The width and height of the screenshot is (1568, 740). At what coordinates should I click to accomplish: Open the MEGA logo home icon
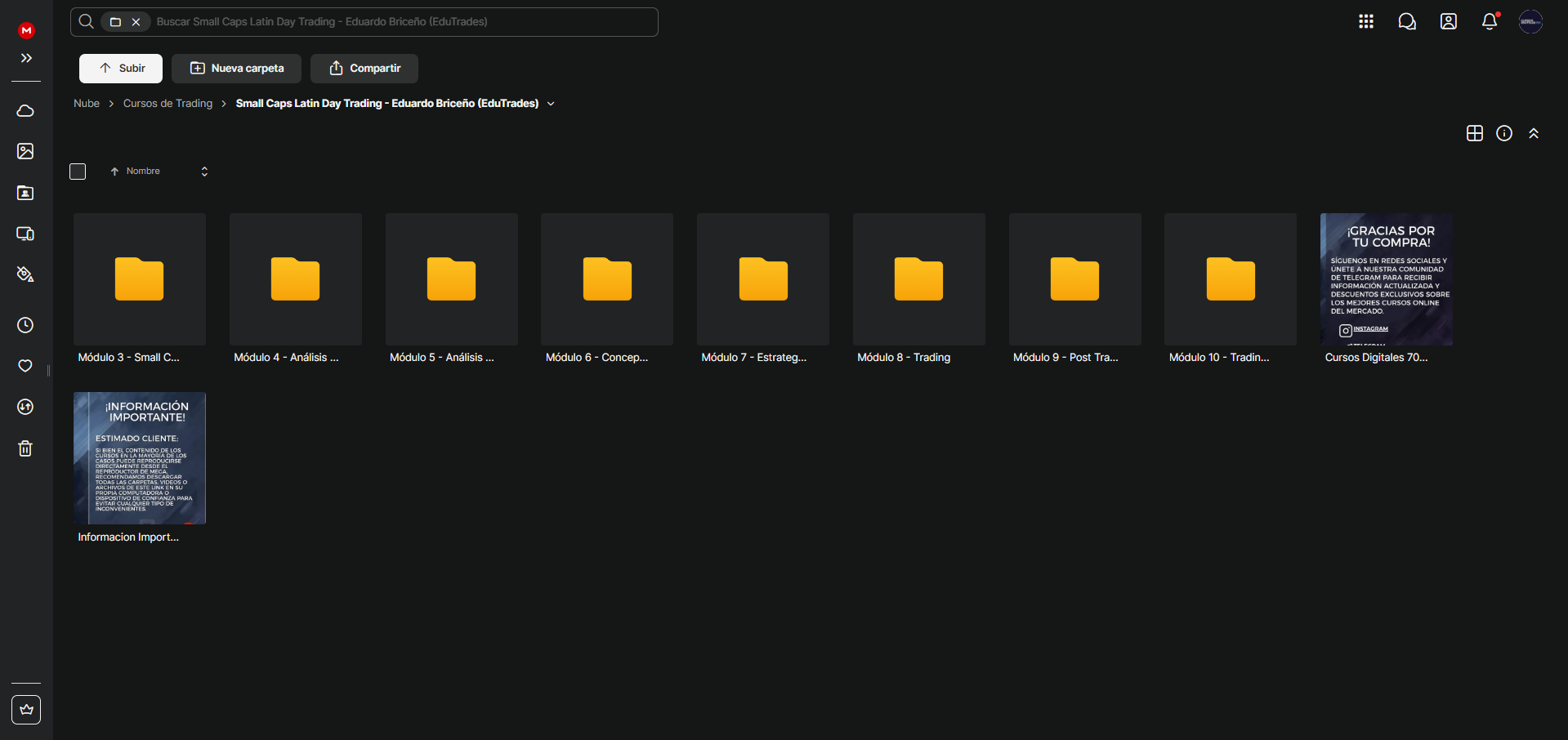(26, 30)
